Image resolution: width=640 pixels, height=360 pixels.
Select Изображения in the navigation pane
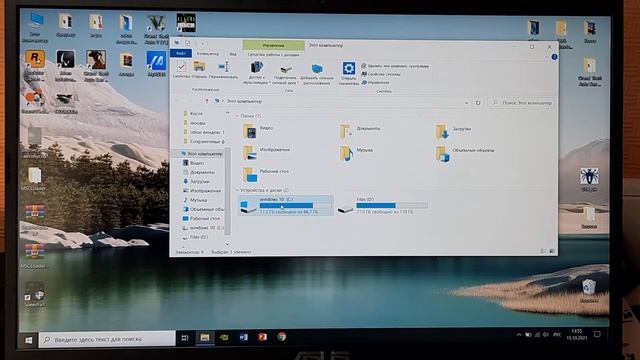pos(202,191)
